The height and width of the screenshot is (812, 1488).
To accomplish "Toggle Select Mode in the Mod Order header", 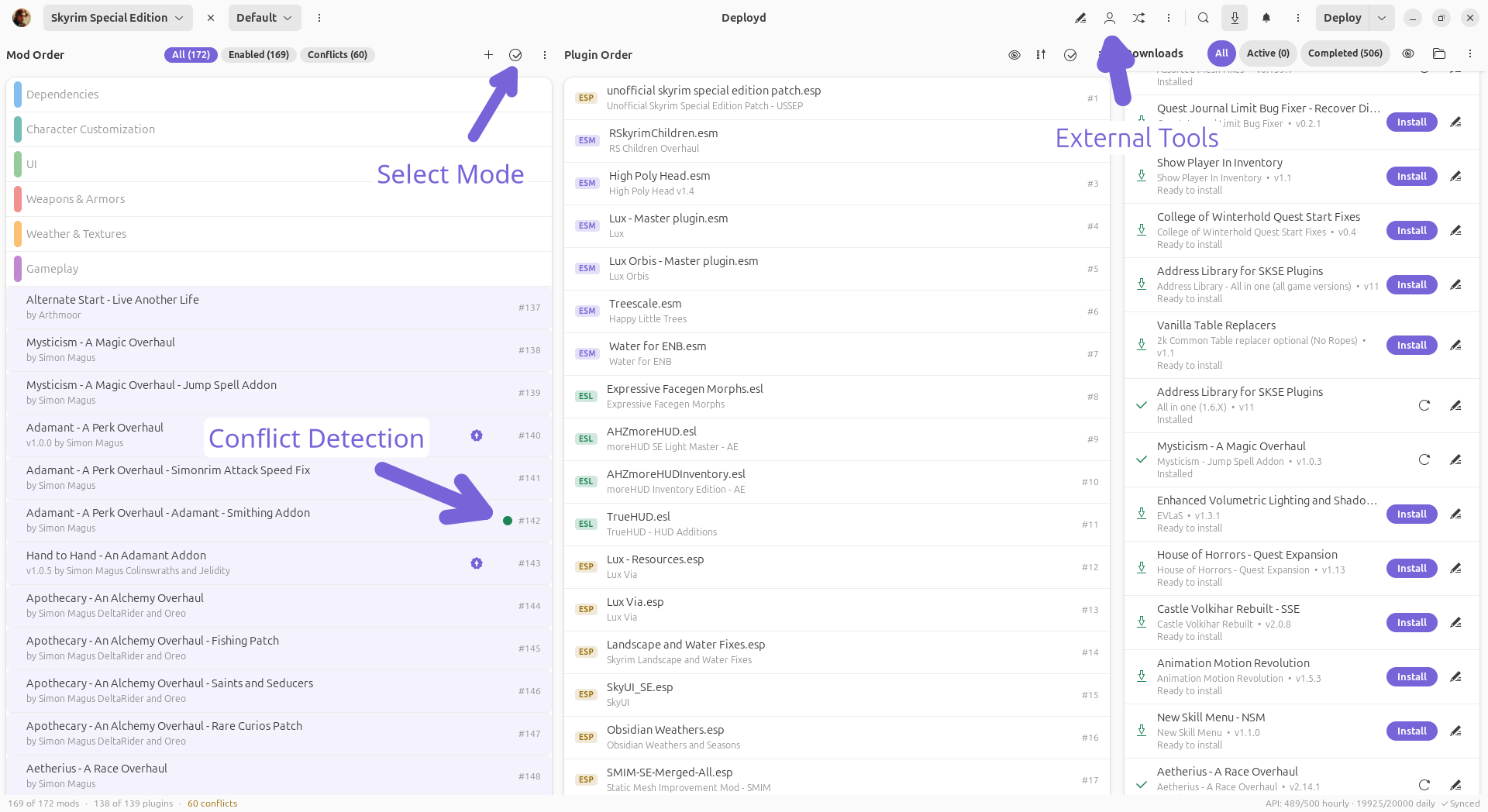I will [515, 55].
